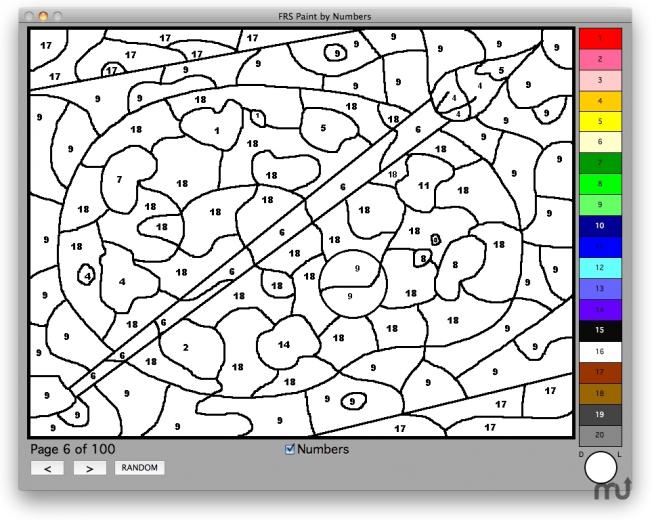The image size is (652, 520).
Task: Fill the region numbered 11 in the picture
Action: pos(423,185)
